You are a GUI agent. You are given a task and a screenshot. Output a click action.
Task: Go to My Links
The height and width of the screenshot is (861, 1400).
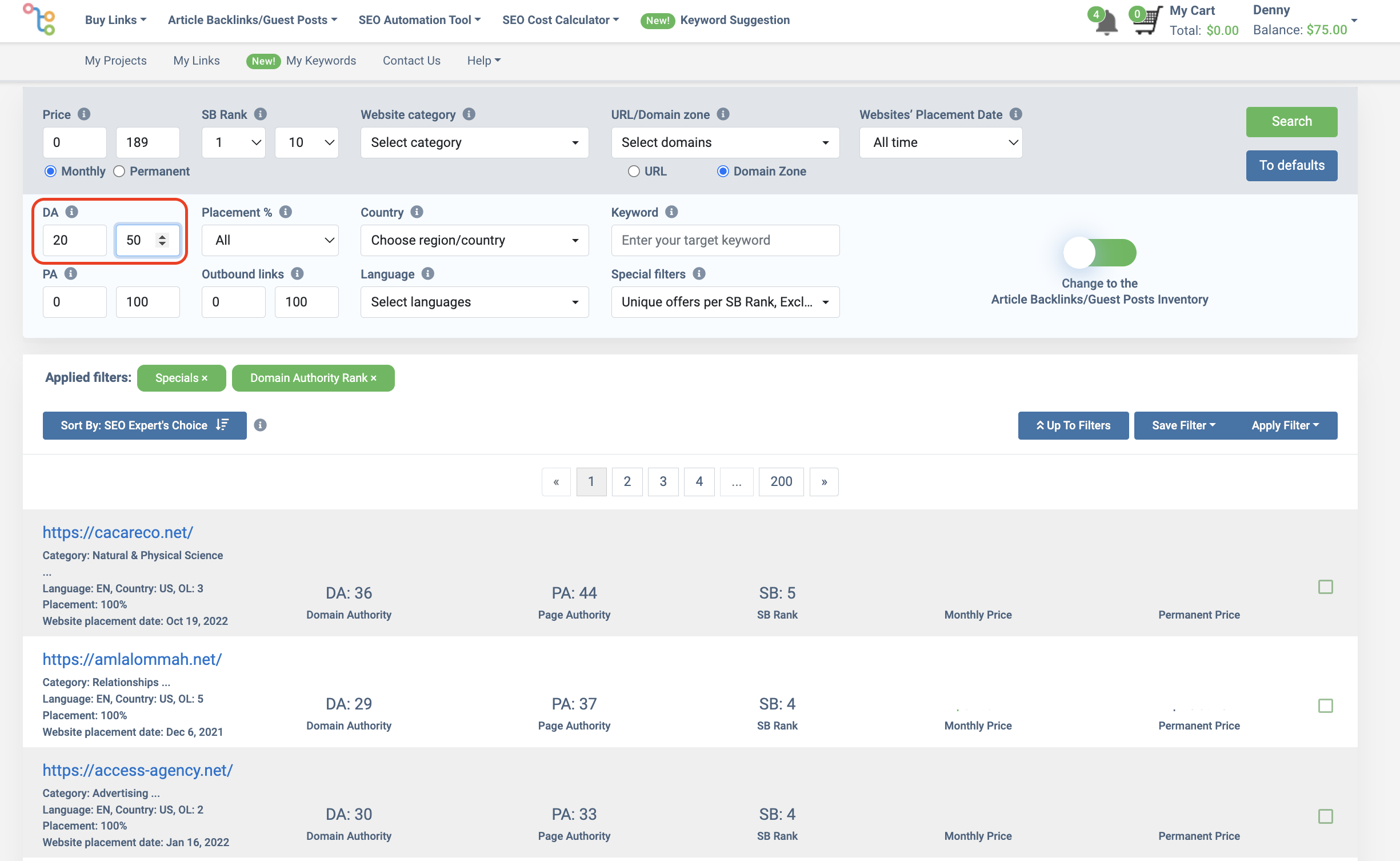(197, 61)
